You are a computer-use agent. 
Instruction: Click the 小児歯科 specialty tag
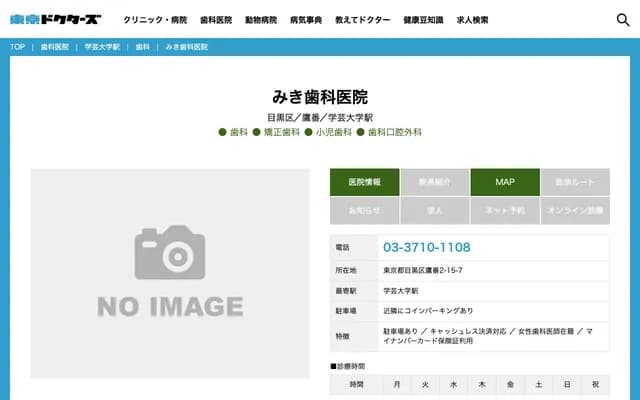333,132
